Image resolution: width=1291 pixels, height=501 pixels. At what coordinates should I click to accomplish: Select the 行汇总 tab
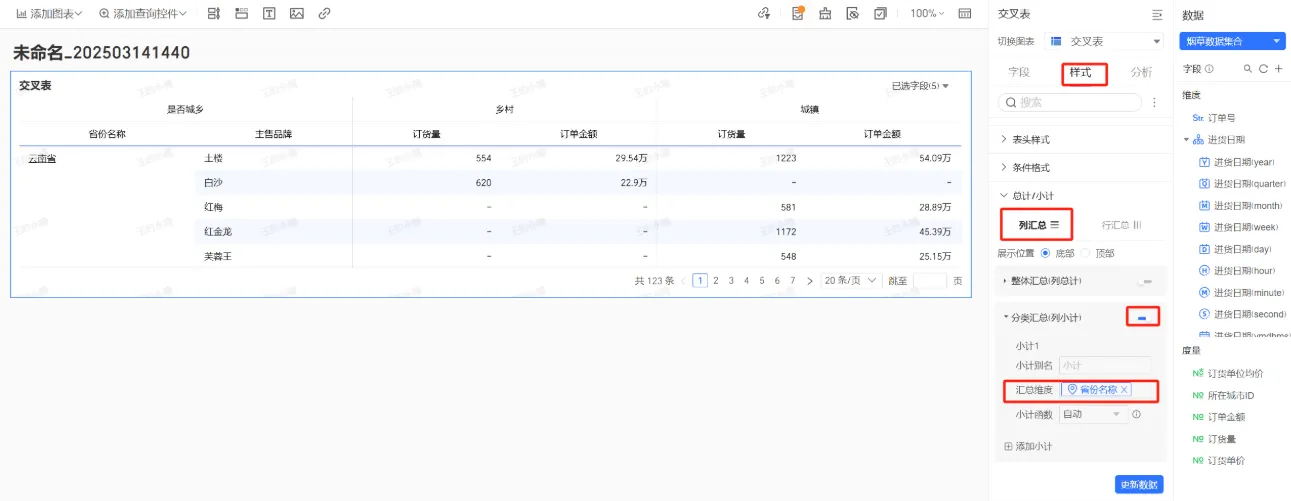[1122, 225]
